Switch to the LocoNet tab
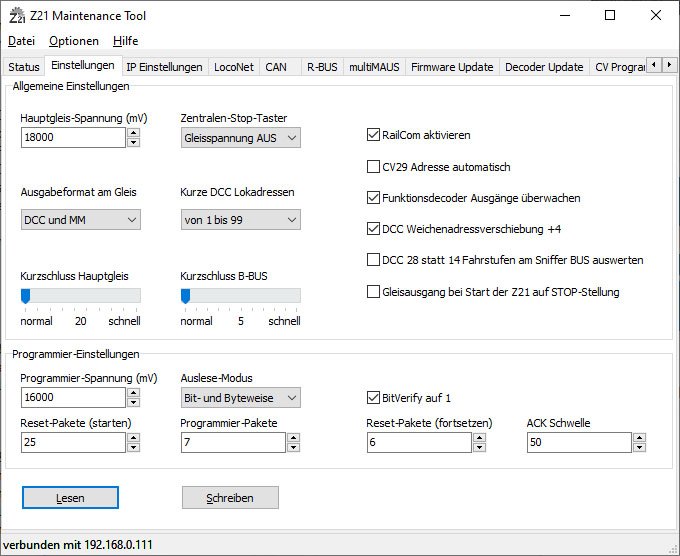Screen dimensions: 680x556 tap(234, 67)
